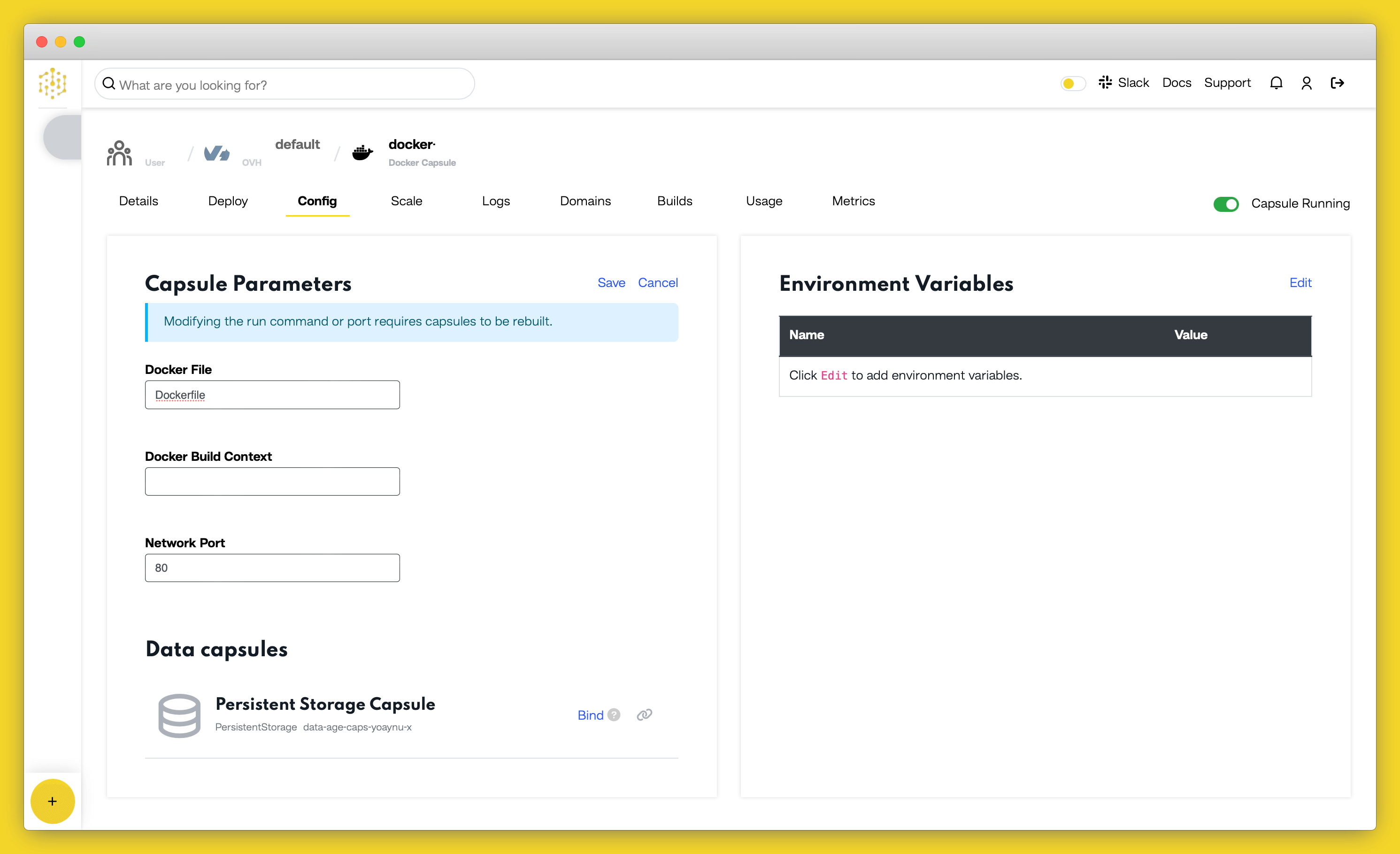Focus the search bar field
Image resolution: width=1400 pixels, height=854 pixels.
[284, 85]
